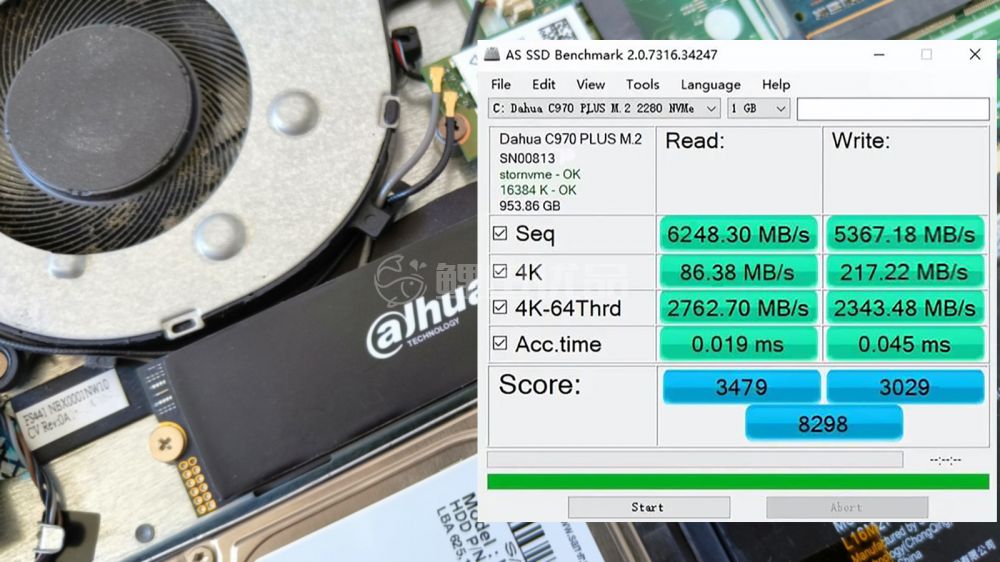Open the View menu

591,84
